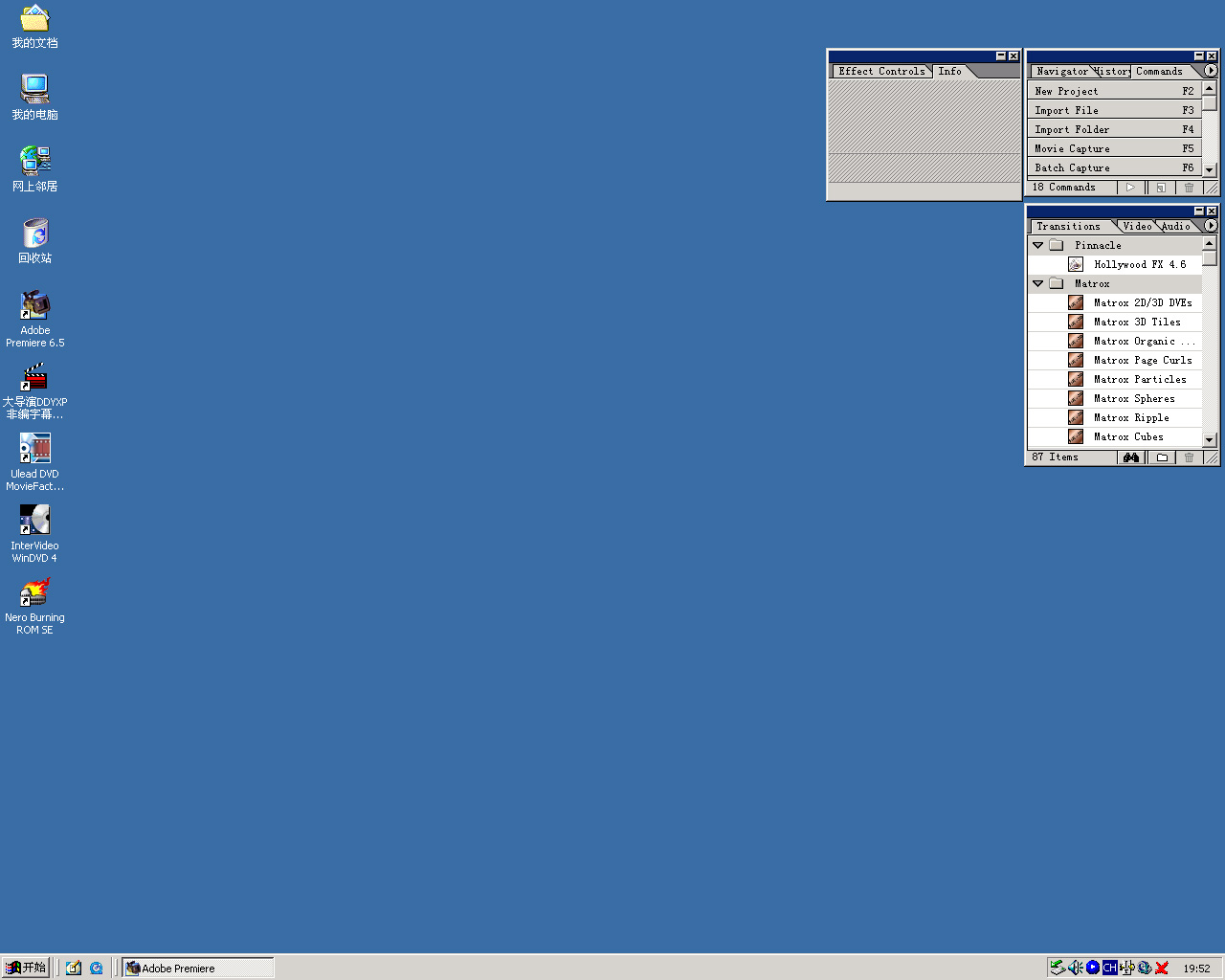Select the Ulead DVD MovieFactory desktop icon

(35, 449)
